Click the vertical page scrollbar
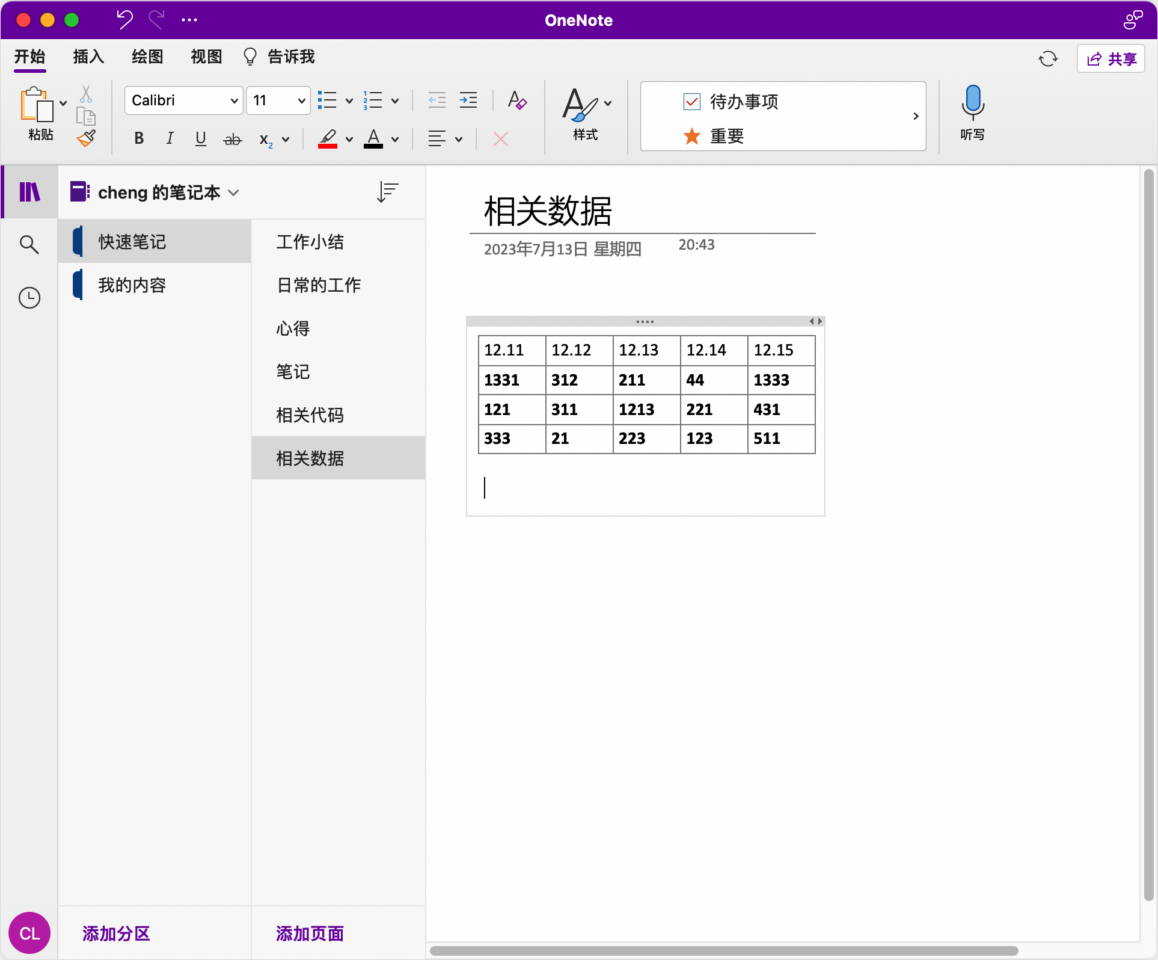 (x=1148, y=535)
